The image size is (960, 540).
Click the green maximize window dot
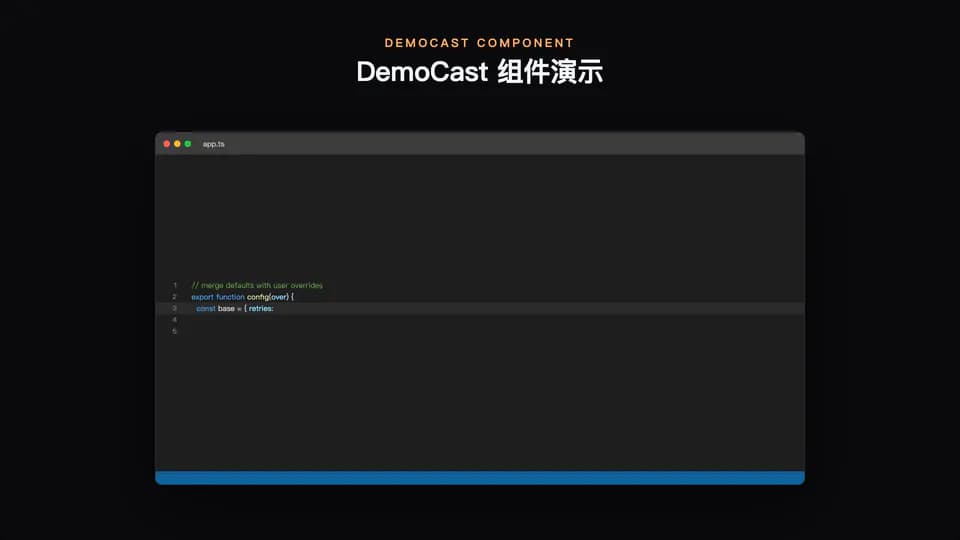[x=188, y=144]
